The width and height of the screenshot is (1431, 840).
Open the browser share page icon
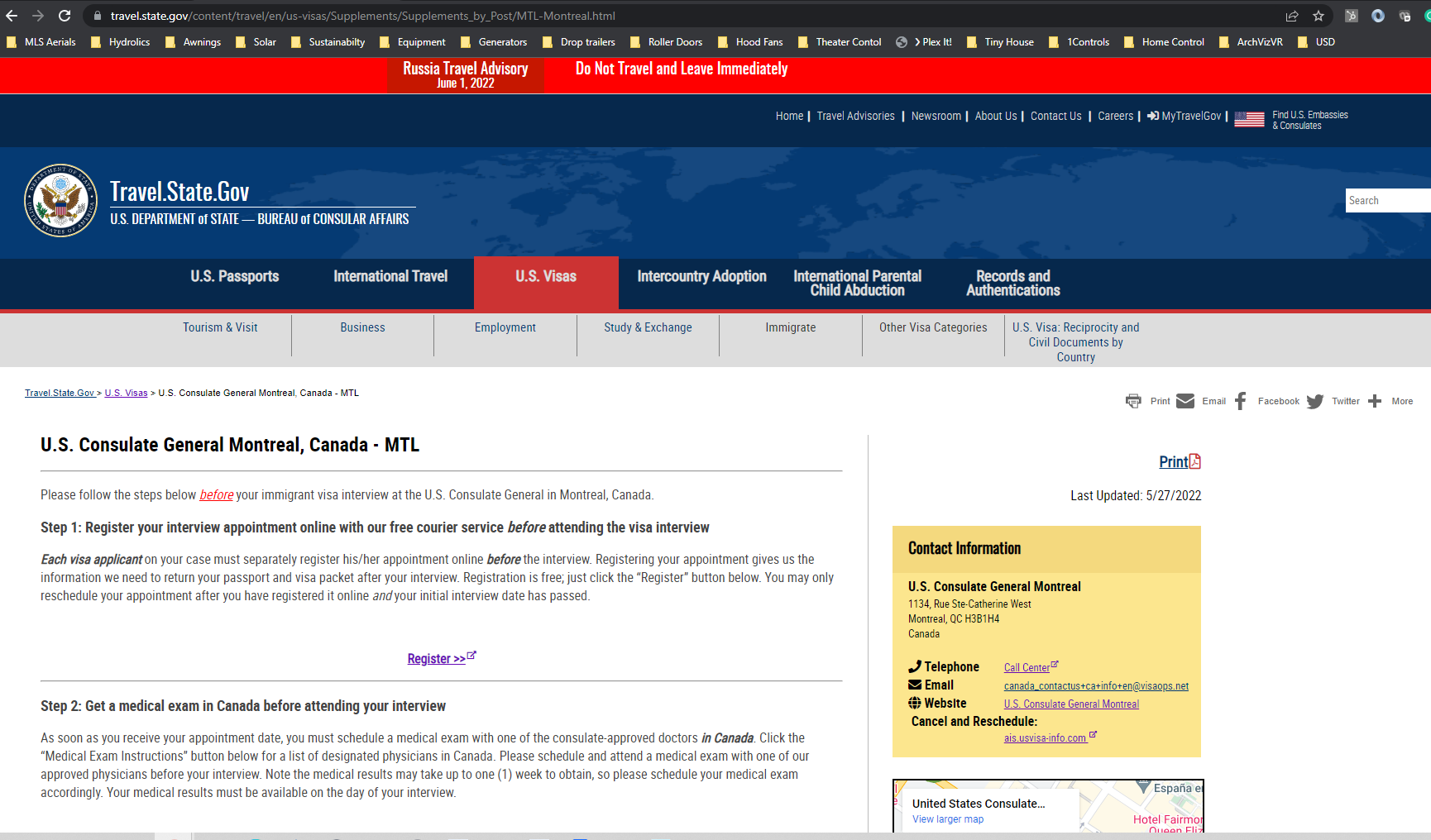tap(1292, 16)
